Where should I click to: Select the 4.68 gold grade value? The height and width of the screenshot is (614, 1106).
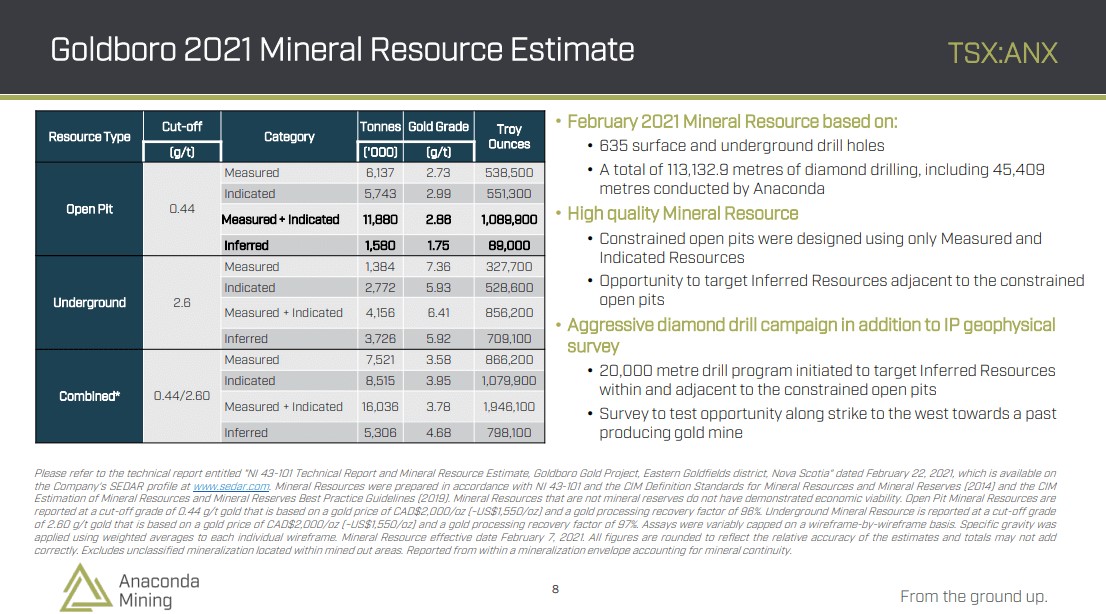tap(439, 433)
